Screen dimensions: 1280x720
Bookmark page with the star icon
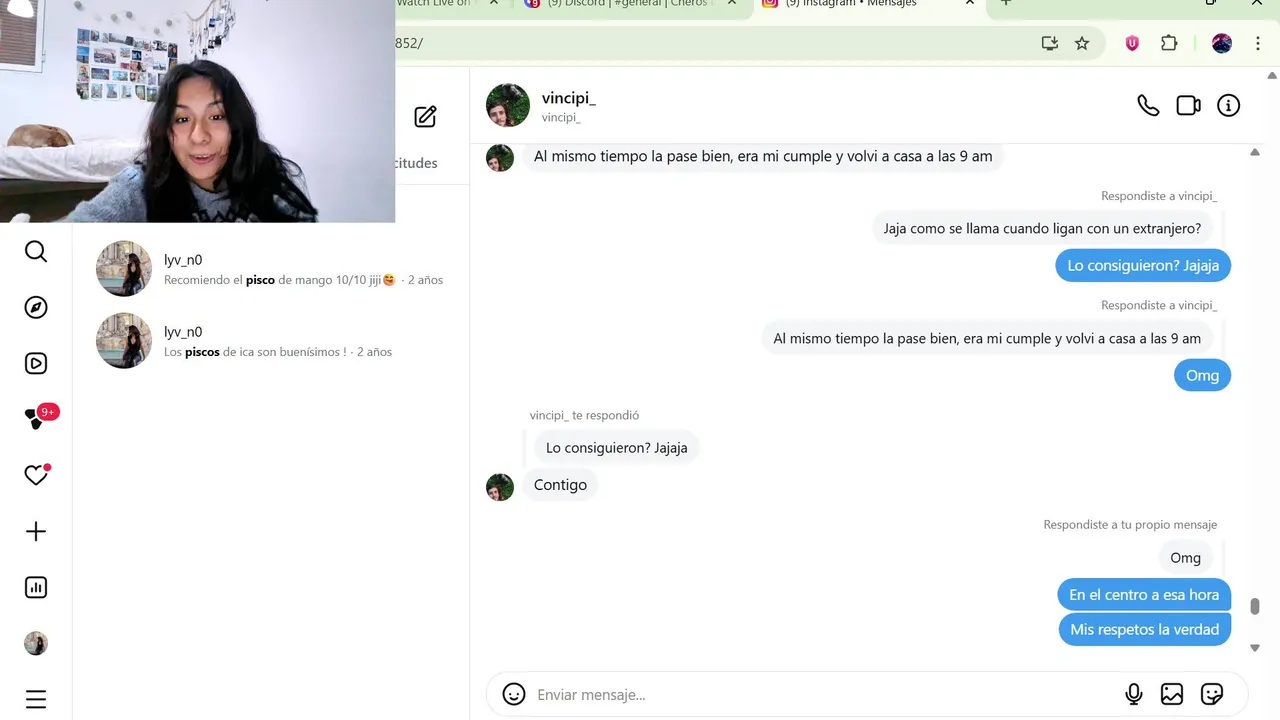click(1082, 43)
